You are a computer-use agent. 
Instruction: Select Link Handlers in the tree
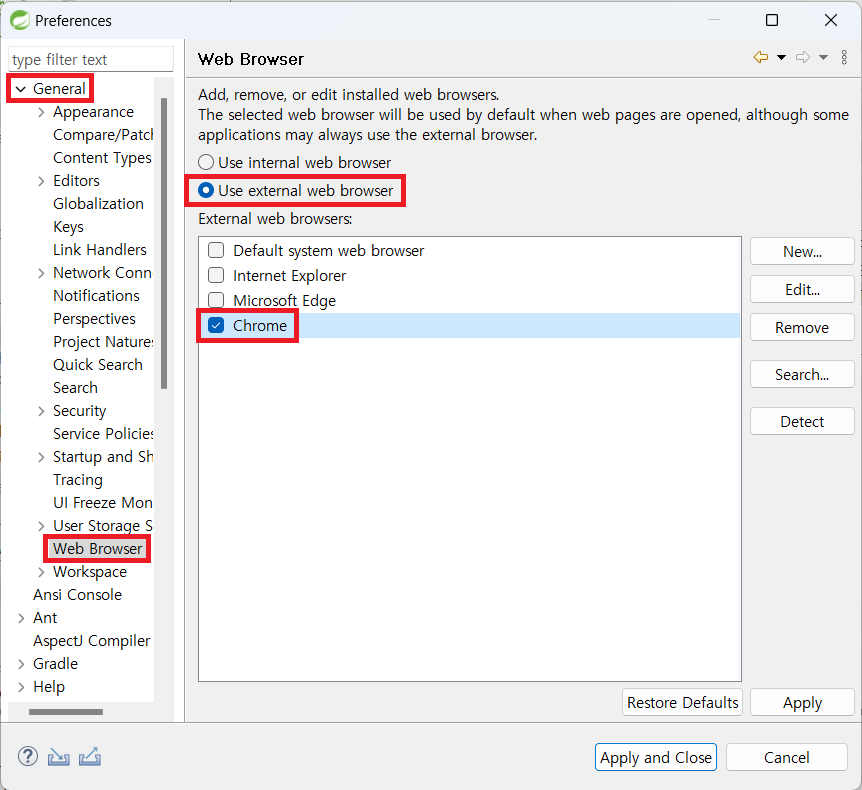(100, 250)
